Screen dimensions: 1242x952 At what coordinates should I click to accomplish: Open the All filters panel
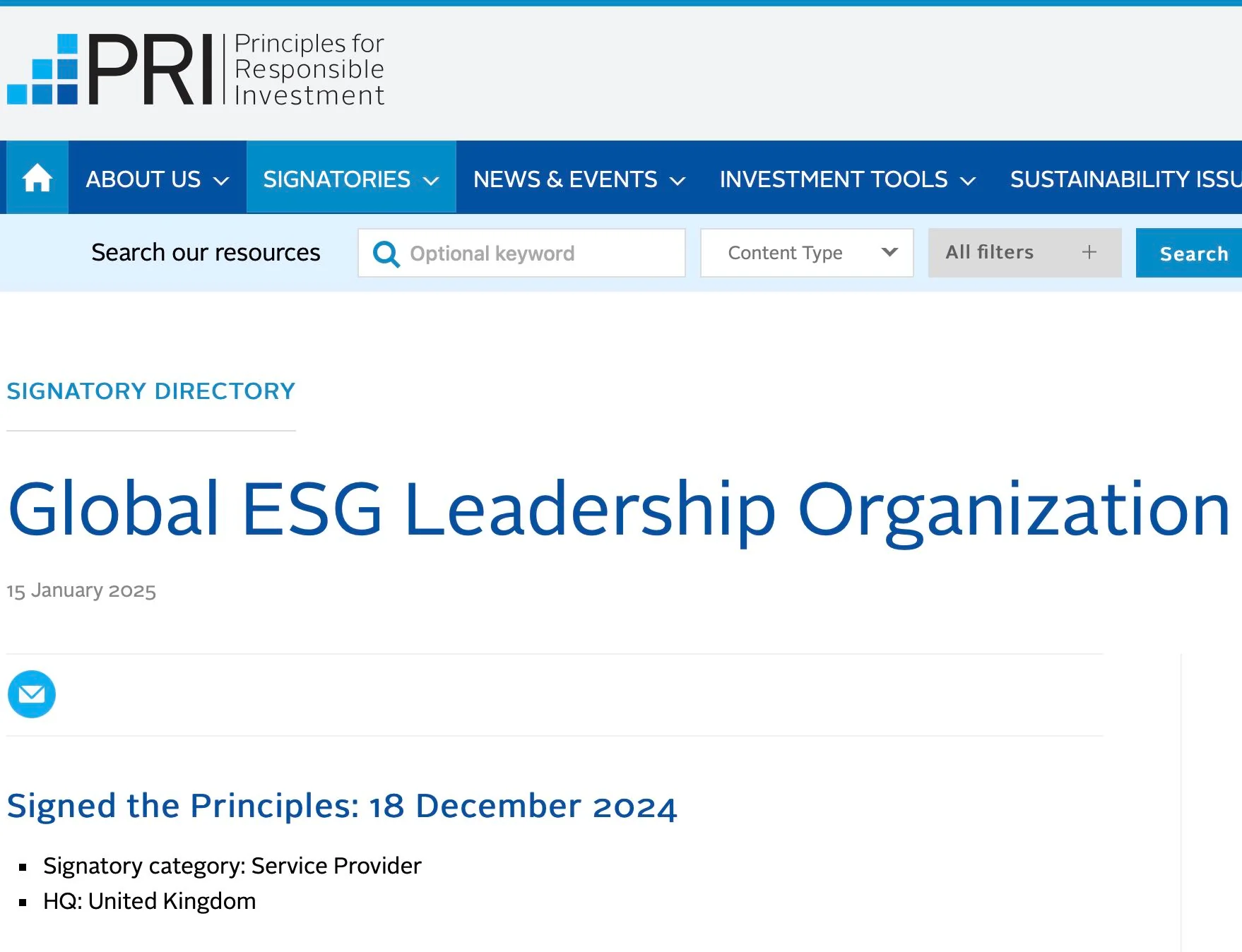(990, 252)
